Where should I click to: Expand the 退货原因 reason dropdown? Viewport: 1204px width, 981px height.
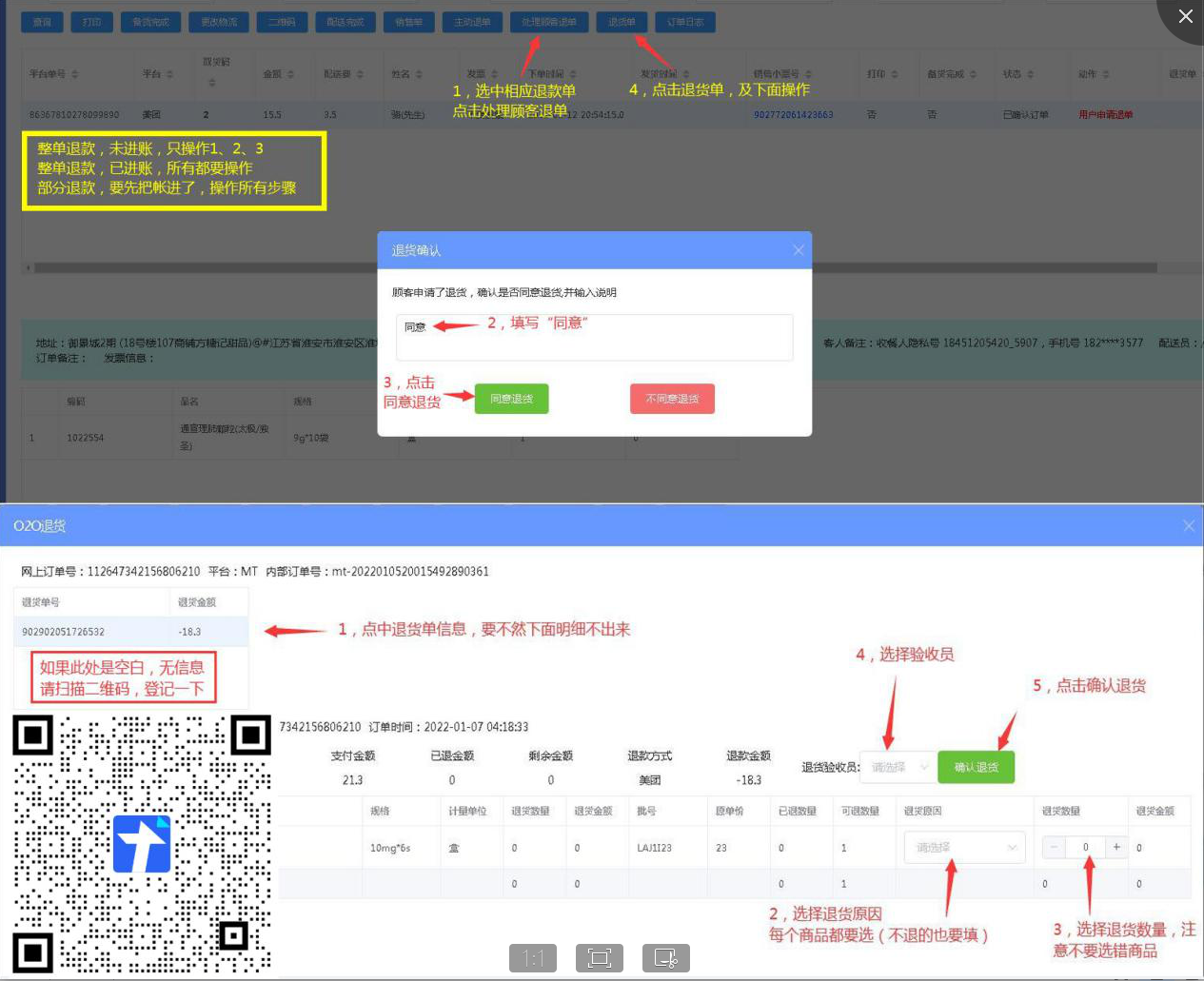tap(964, 847)
